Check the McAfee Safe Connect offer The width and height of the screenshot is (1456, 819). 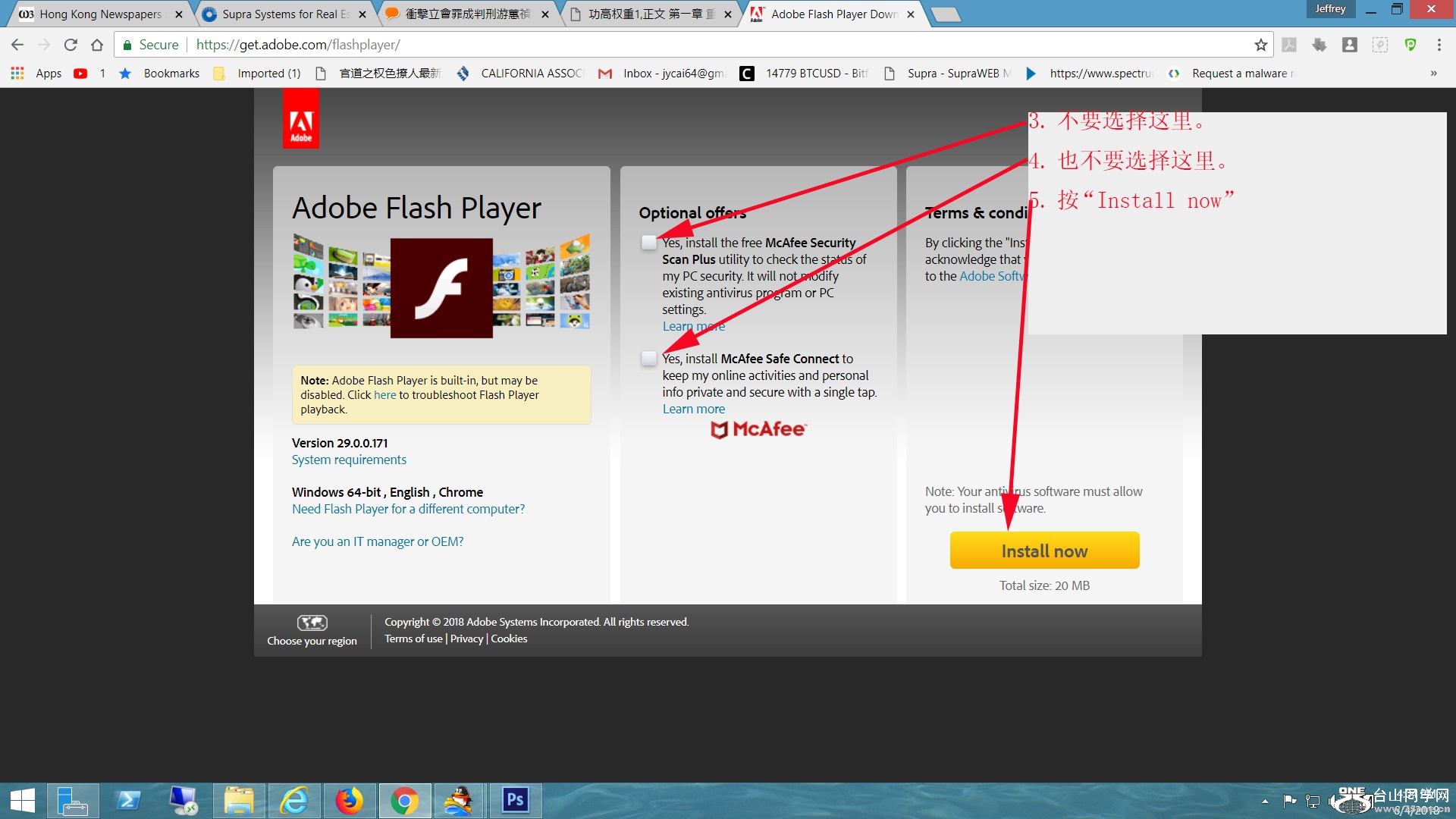(648, 359)
